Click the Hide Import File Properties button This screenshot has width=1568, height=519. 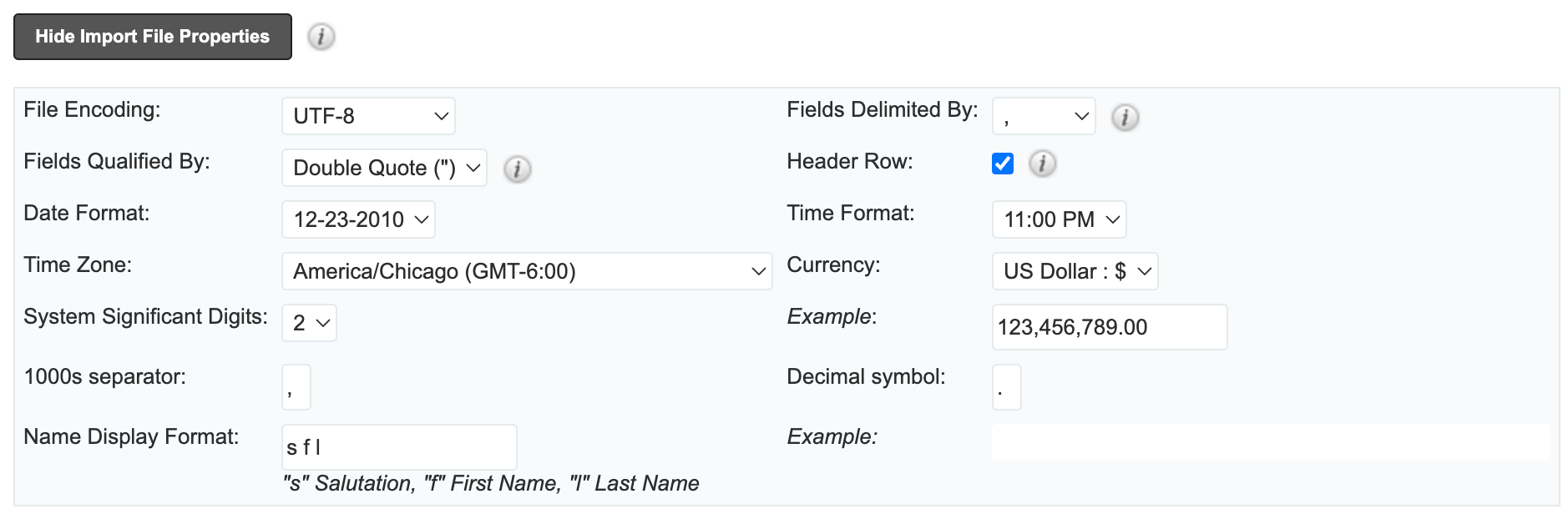[152, 36]
